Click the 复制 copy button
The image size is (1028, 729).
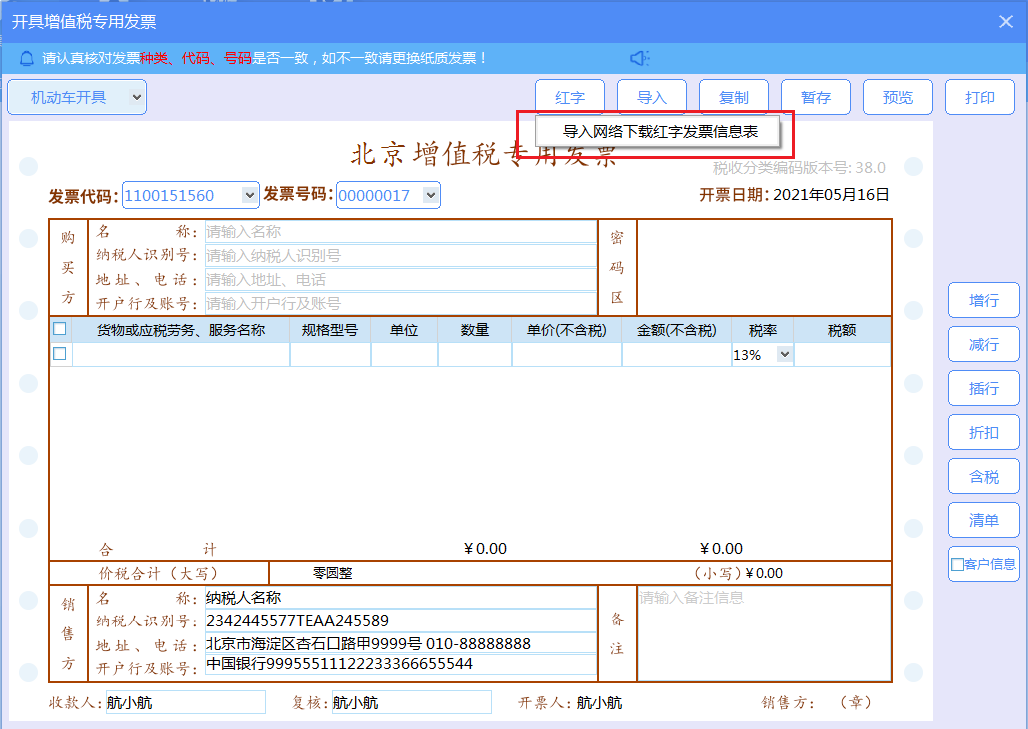[734, 97]
